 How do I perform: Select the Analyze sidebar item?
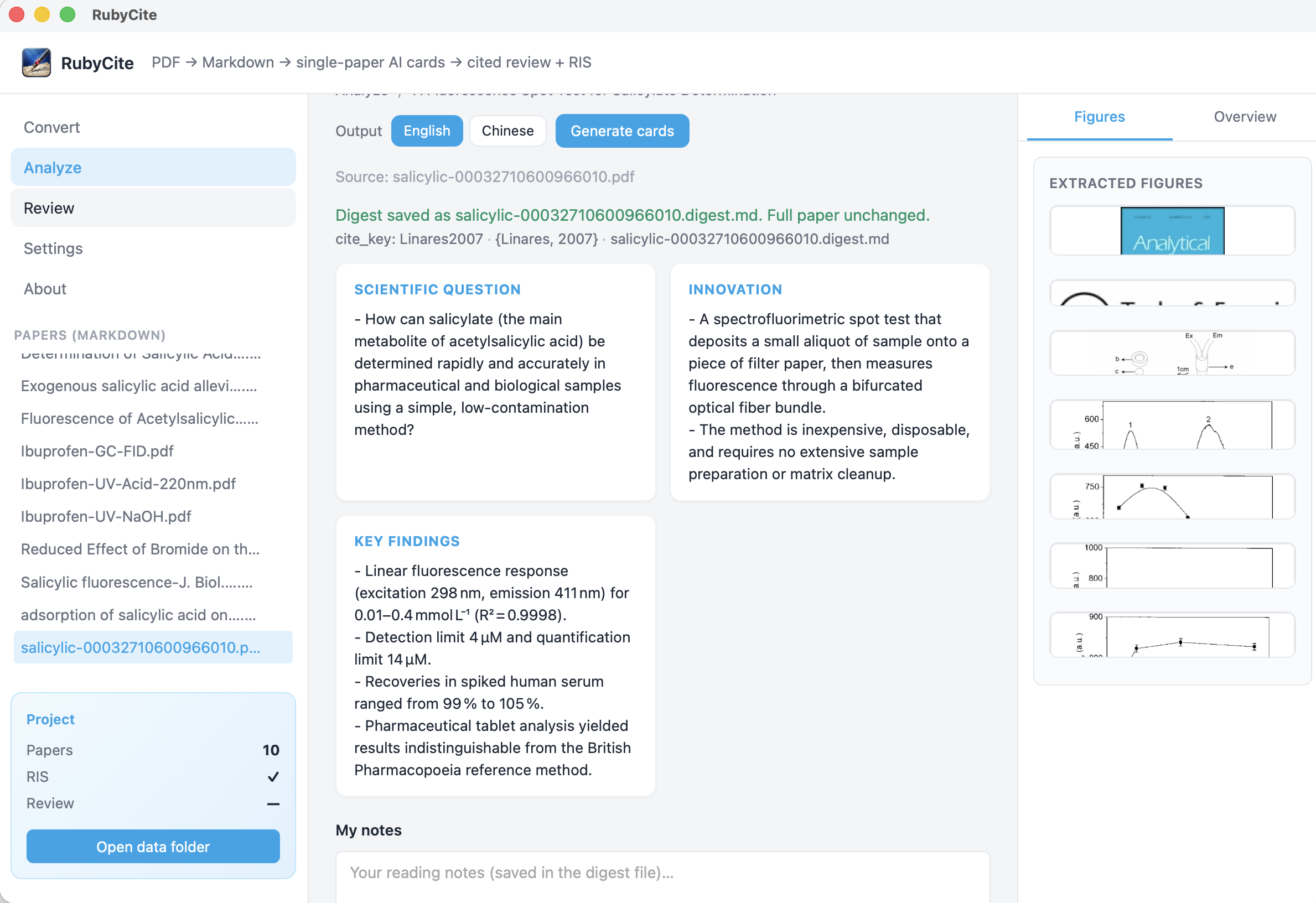point(153,168)
